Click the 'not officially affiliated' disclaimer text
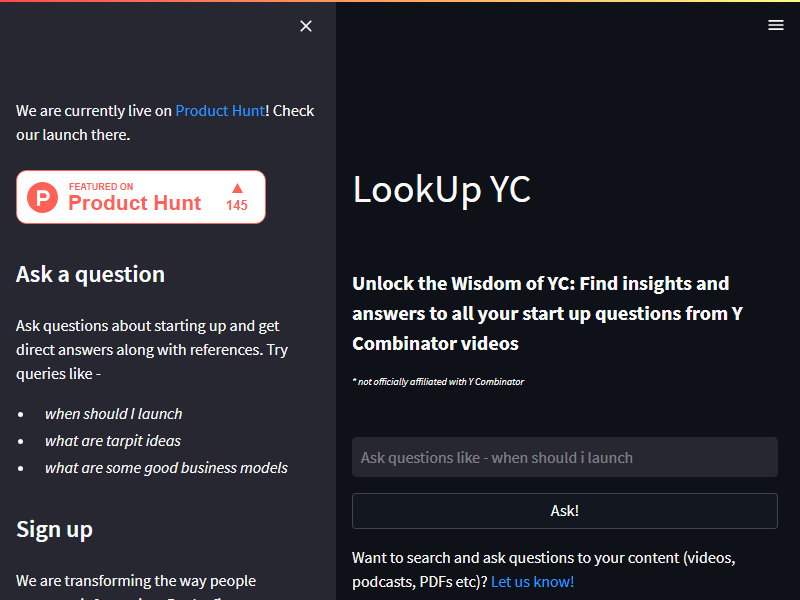The width and height of the screenshot is (800, 600). (438, 382)
